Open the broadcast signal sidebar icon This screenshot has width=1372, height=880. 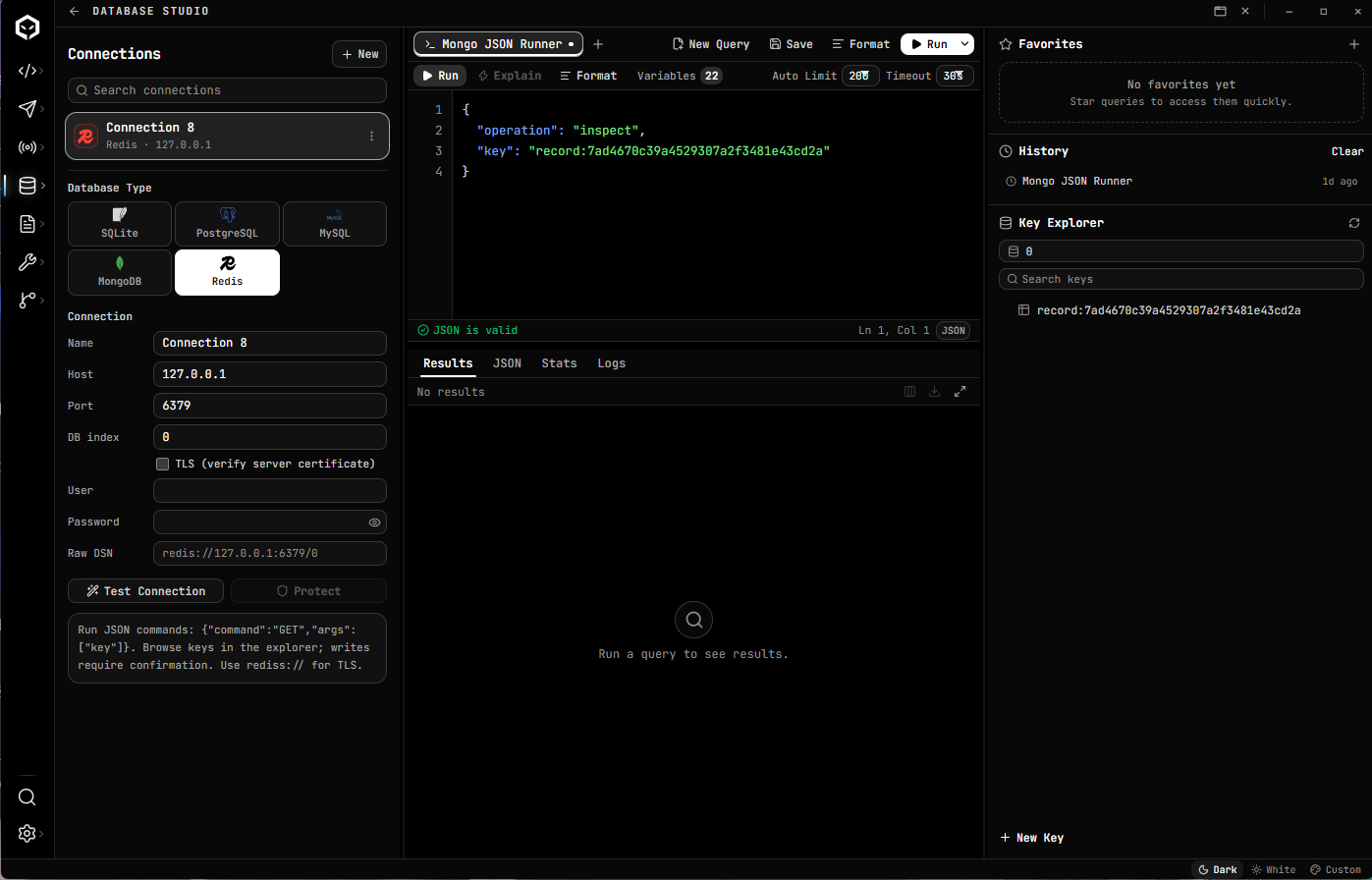coord(27,147)
